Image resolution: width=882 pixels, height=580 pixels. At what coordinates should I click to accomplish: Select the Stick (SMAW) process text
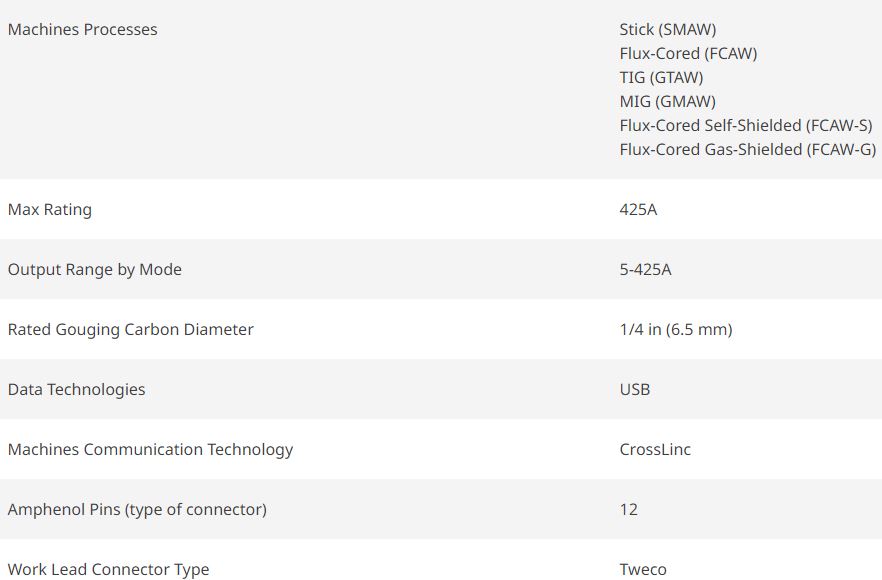[667, 30]
